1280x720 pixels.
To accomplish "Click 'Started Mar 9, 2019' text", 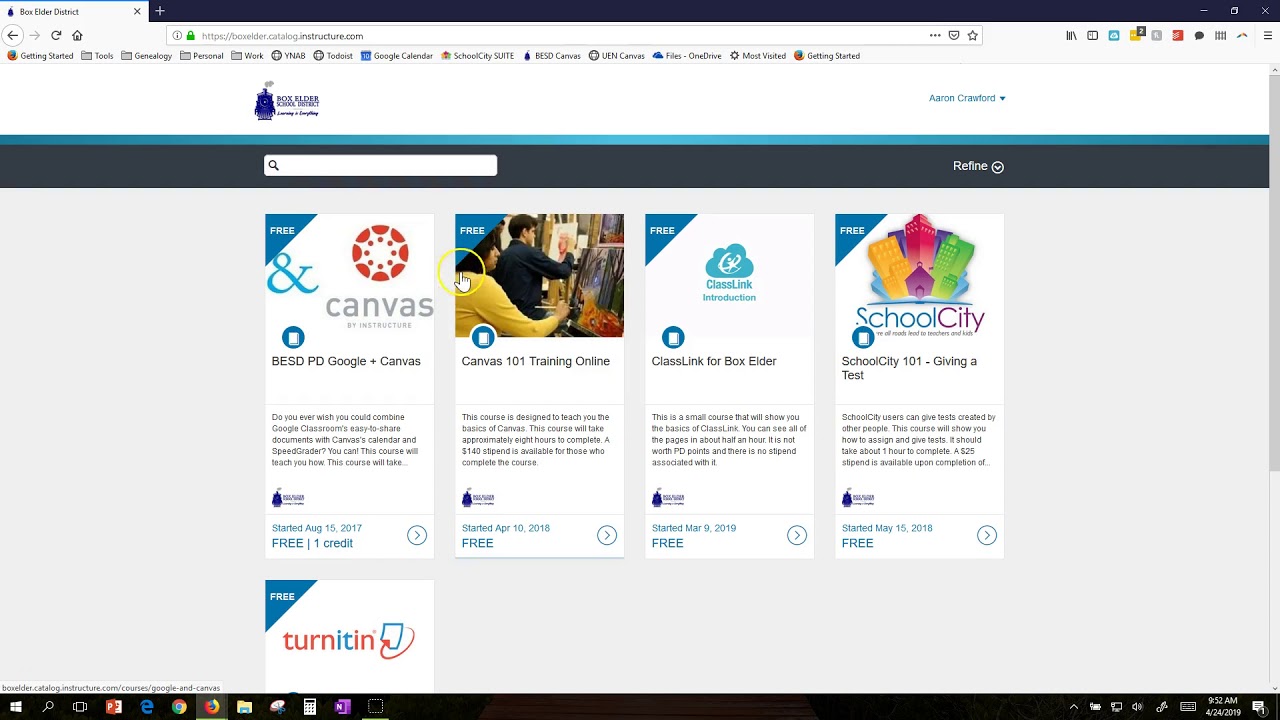I will (693, 528).
